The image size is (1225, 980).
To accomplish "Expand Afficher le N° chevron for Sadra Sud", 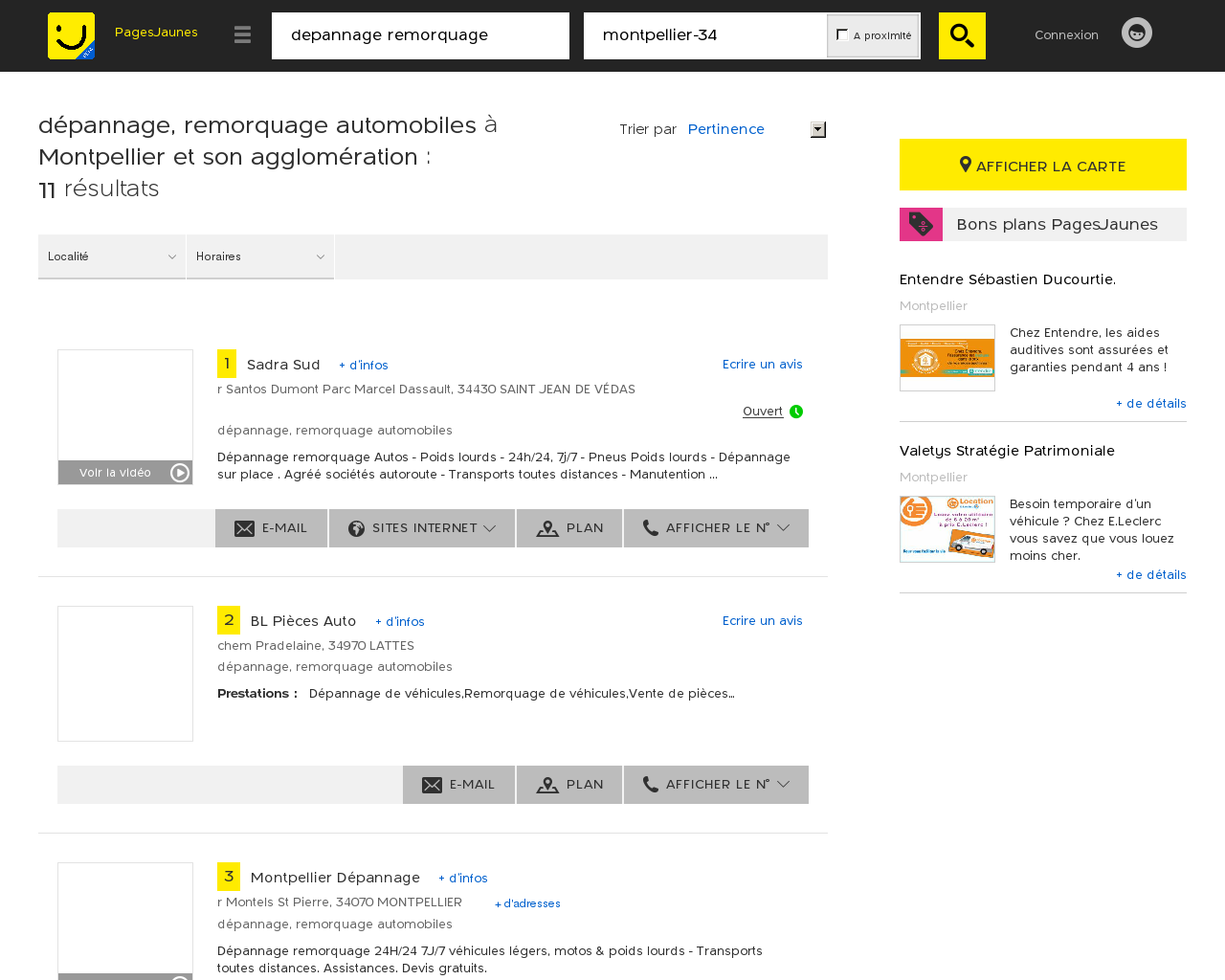I will pyautogui.click(x=784, y=528).
